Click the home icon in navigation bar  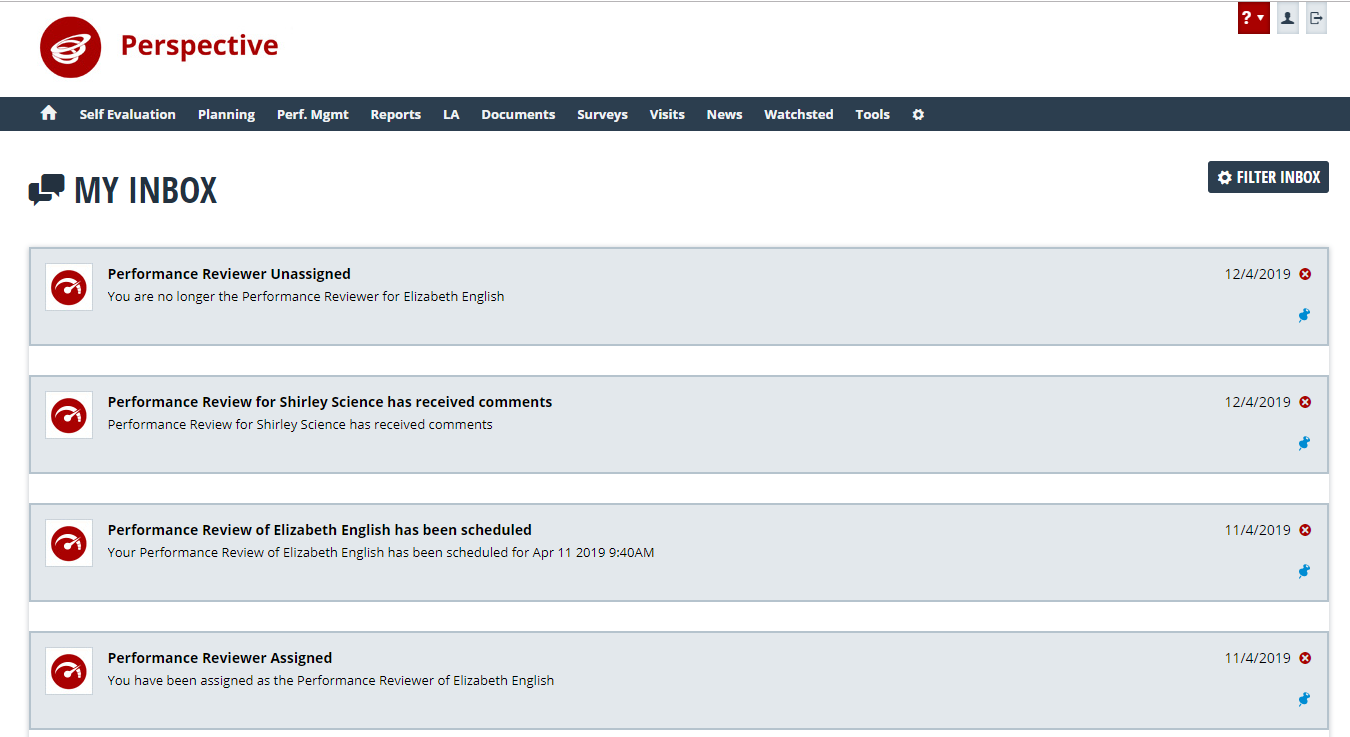(48, 114)
